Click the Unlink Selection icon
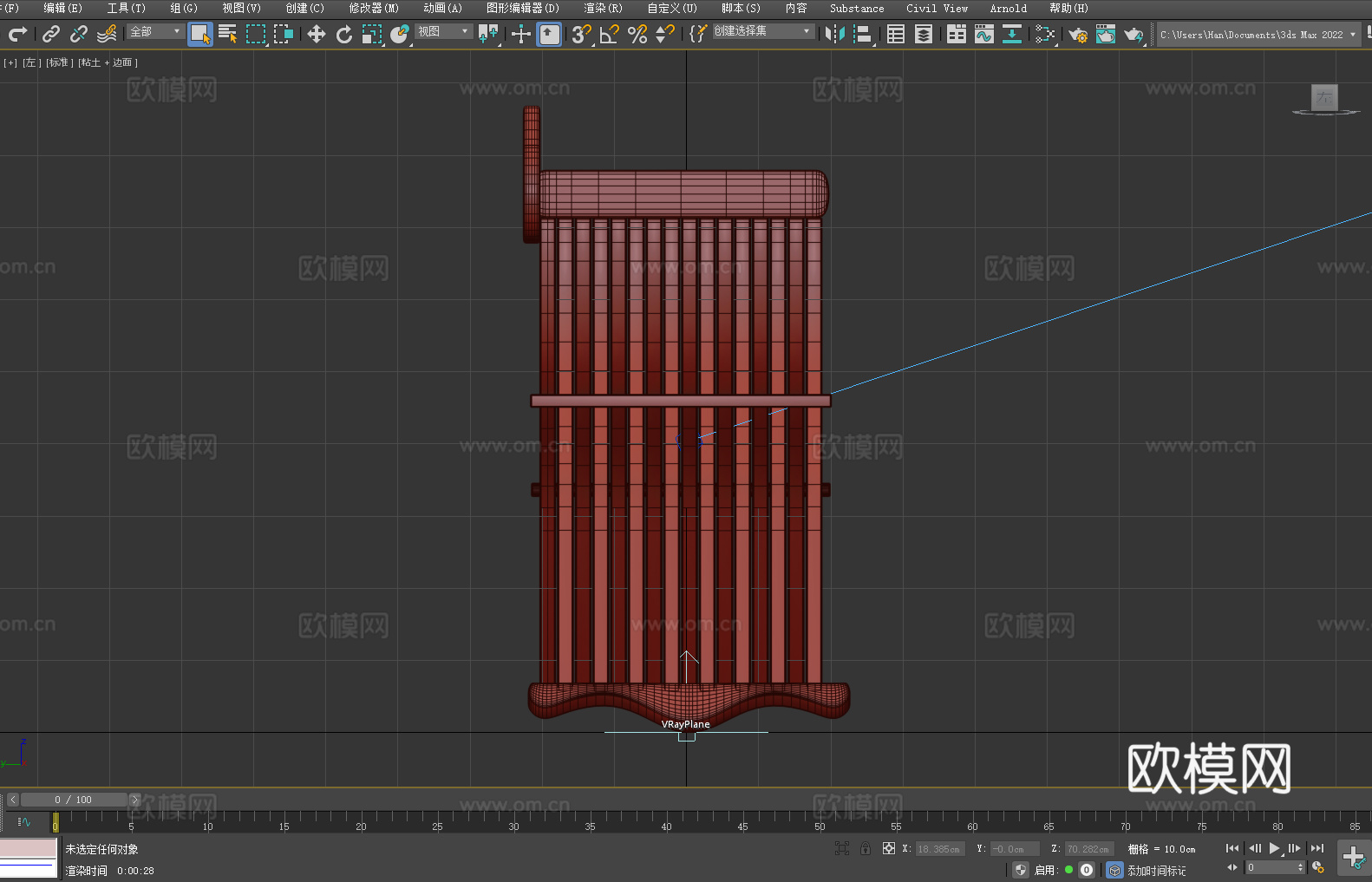1372x882 pixels. (x=79, y=34)
